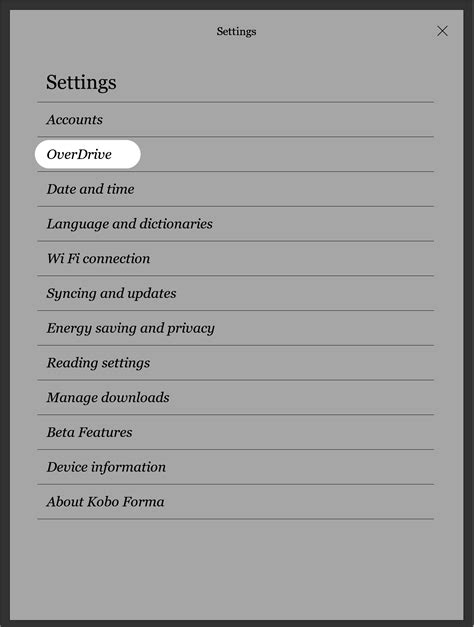This screenshot has width=474, height=627.
Task: Adjust privacy under Energy saving and privacy
Action: [236, 328]
